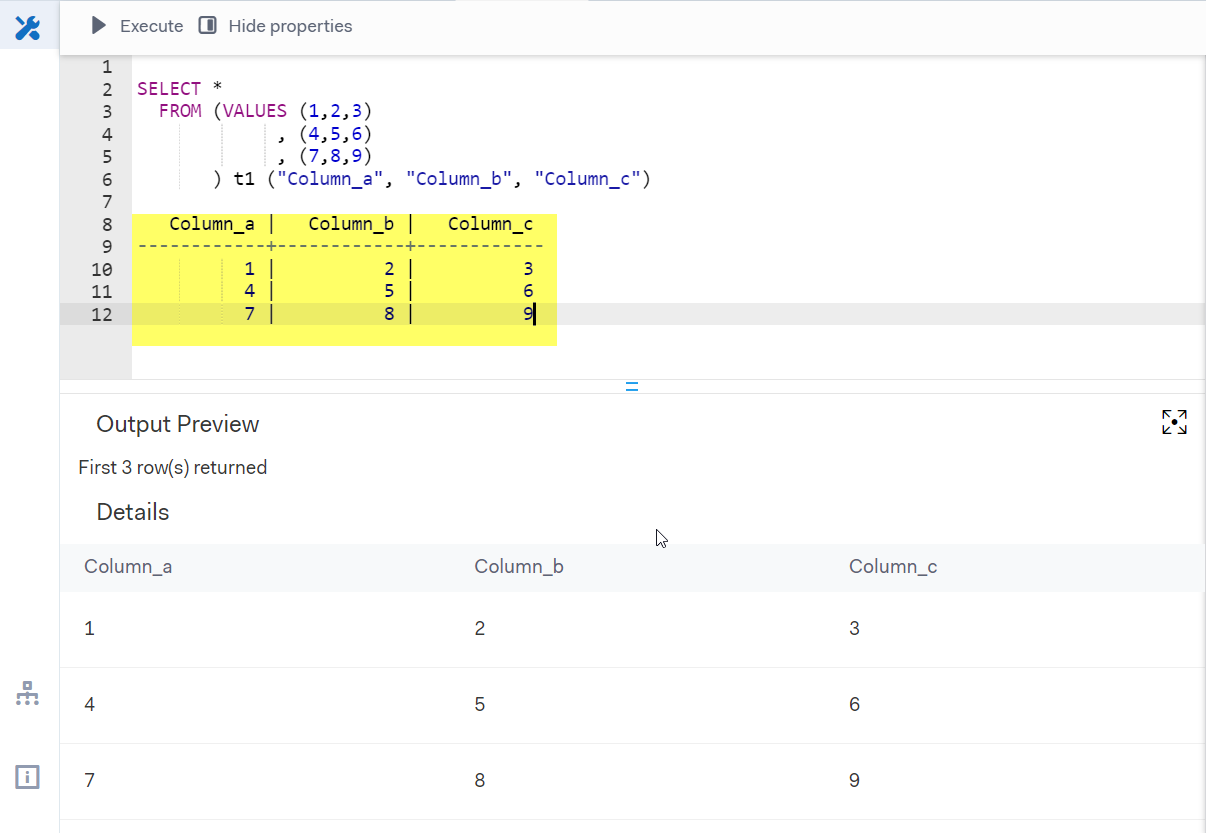Viewport: 1206px width, 833px height.
Task: Click the Output Preview heading
Action: pos(178,424)
